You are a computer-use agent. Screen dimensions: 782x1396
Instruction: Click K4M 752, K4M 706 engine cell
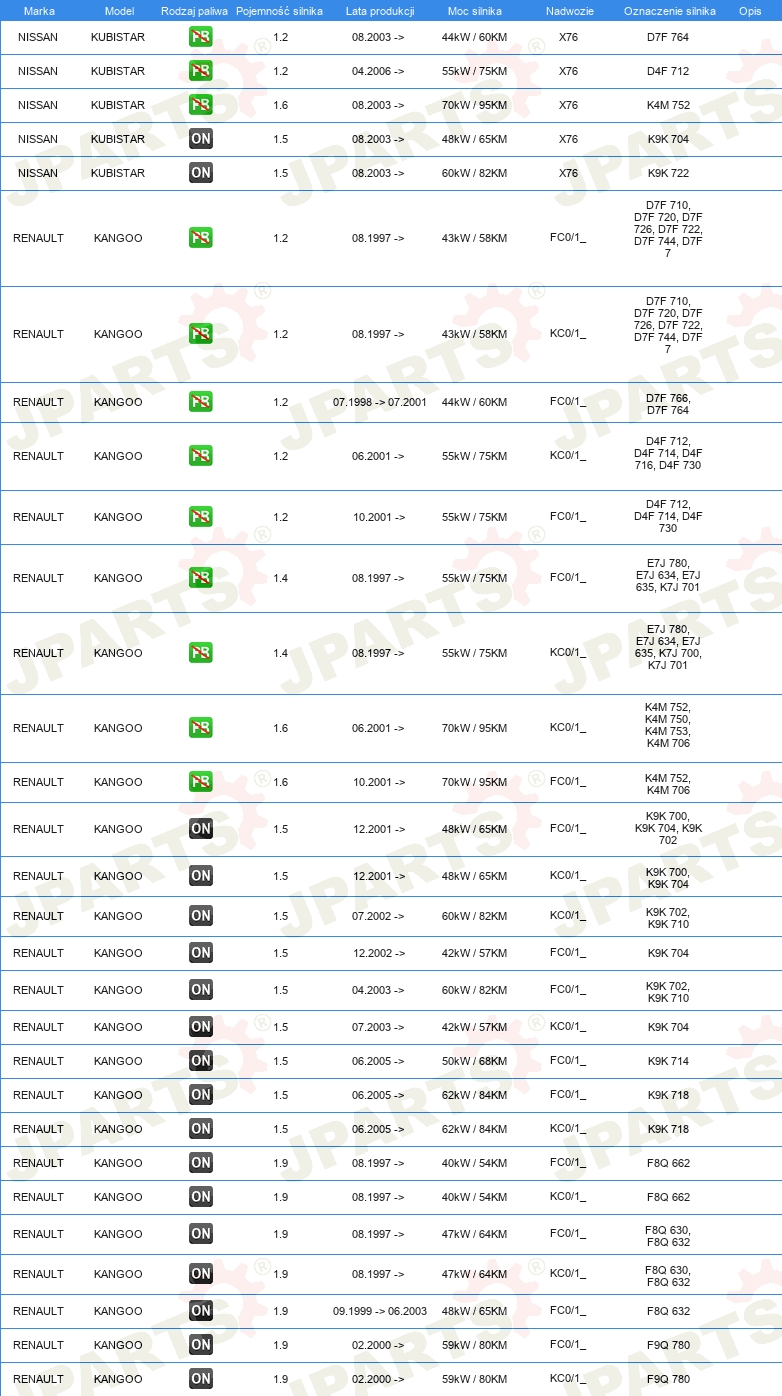(668, 784)
